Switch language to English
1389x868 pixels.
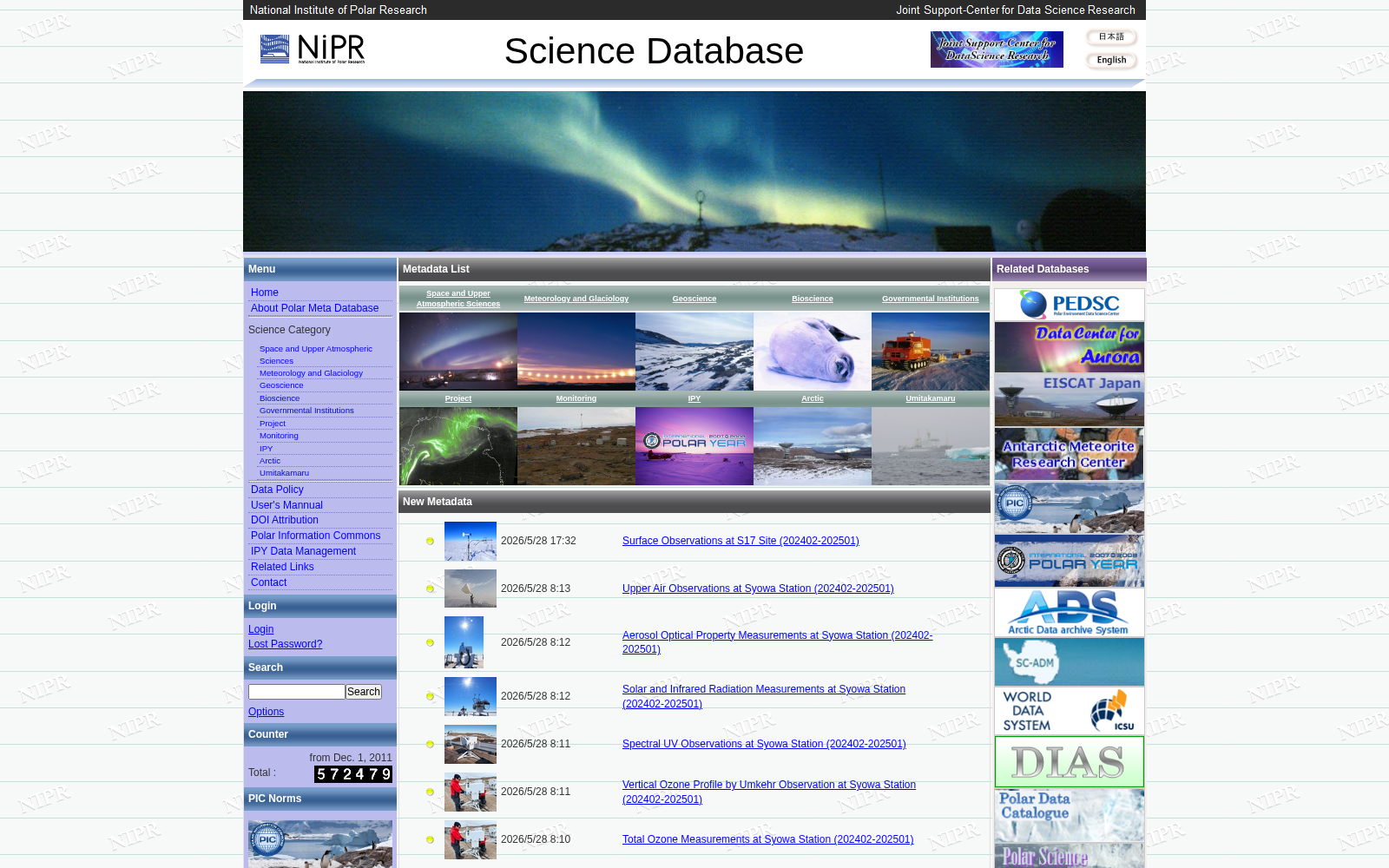1111,61
